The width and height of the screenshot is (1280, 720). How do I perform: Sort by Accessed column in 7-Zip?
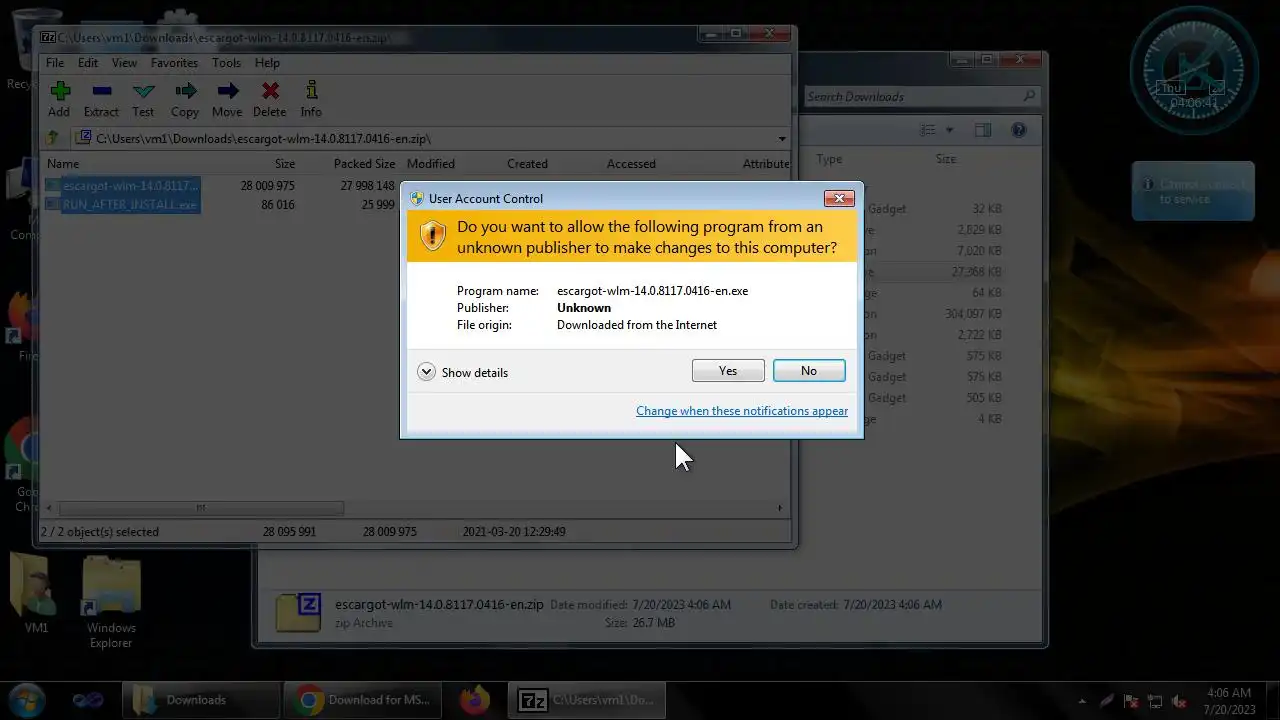click(631, 164)
